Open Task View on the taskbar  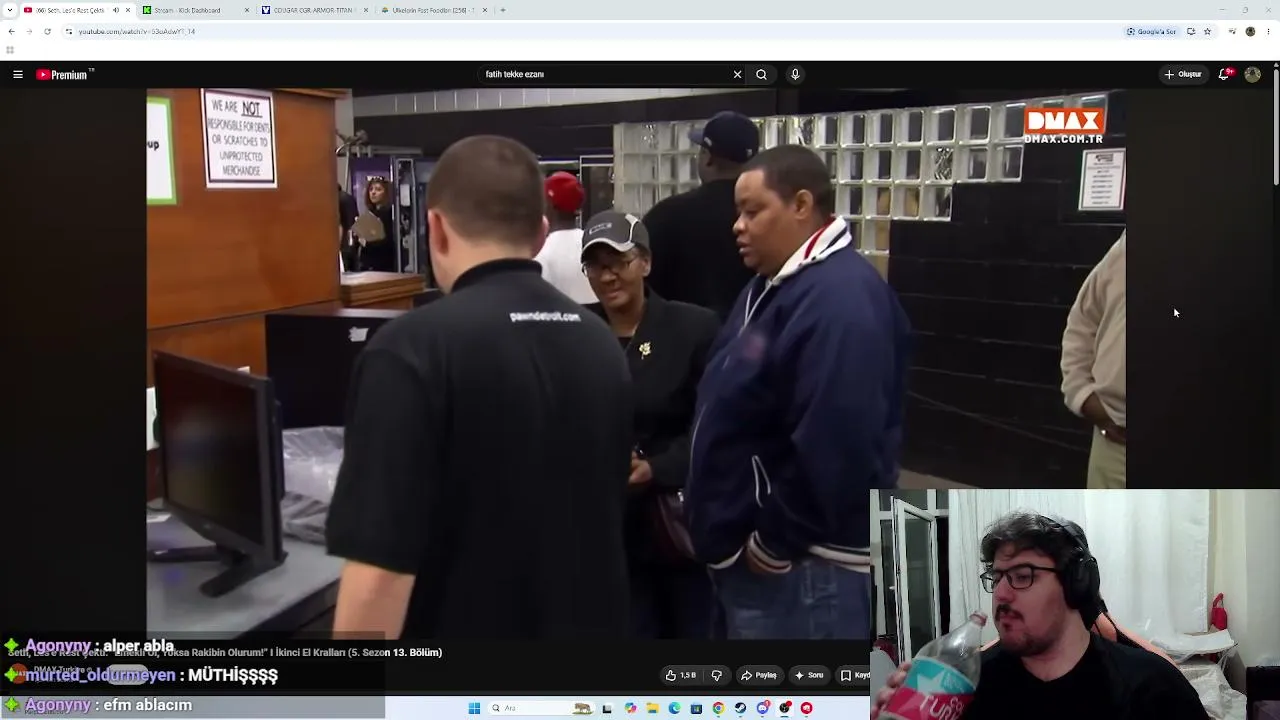coord(607,708)
